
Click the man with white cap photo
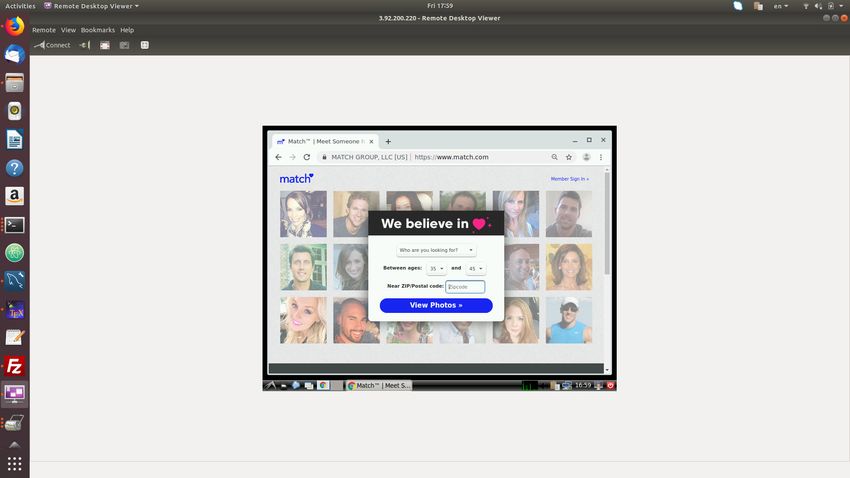(x=569, y=320)
